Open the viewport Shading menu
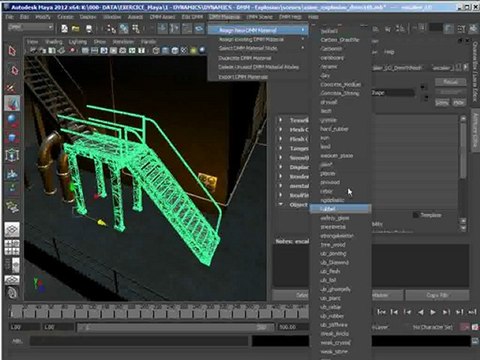The height and width of the screenshot is (360, 480). 54,42
